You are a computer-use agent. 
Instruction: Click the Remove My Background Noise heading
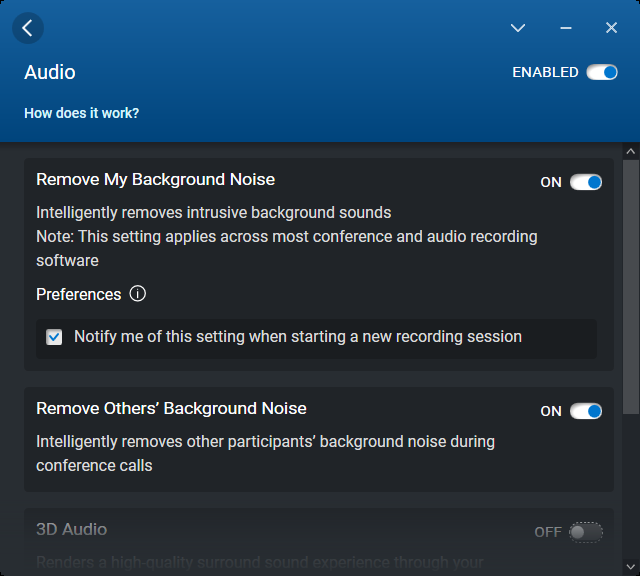pyautogui.click(x=155, y=180)
